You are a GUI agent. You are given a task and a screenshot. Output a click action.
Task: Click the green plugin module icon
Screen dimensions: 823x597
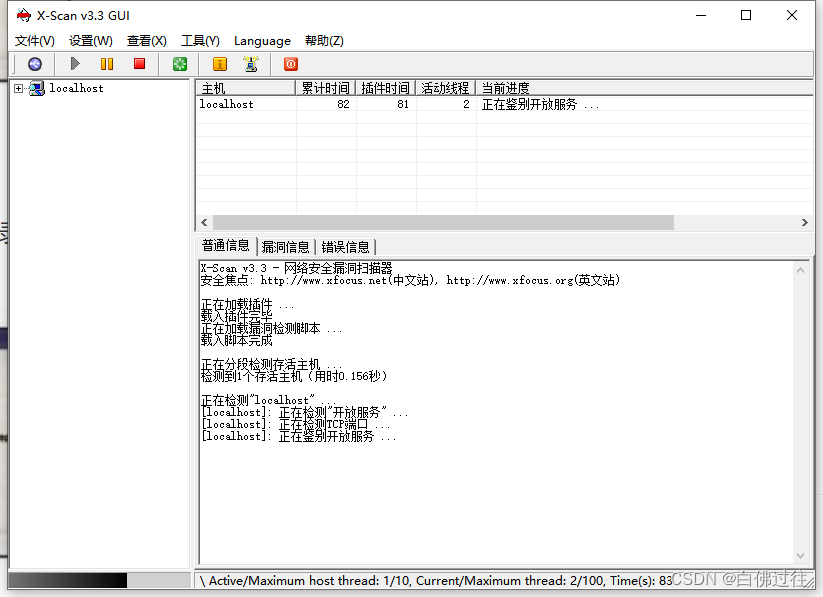(178, 64)
